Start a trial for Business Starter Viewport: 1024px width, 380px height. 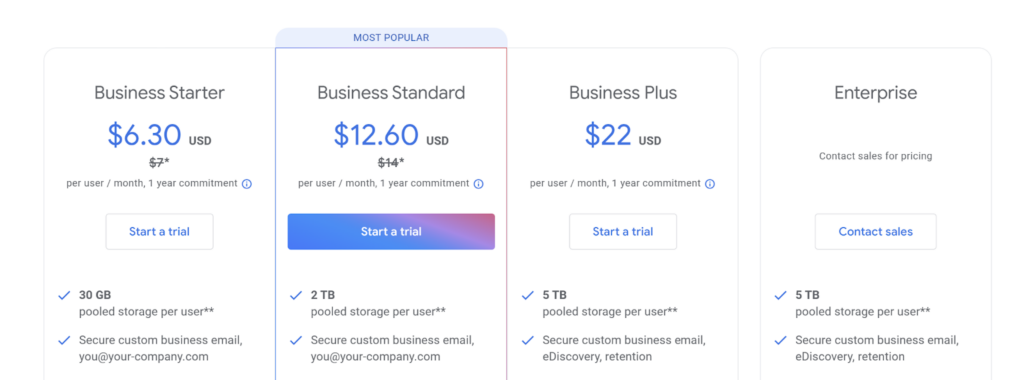tap(159, 232)
